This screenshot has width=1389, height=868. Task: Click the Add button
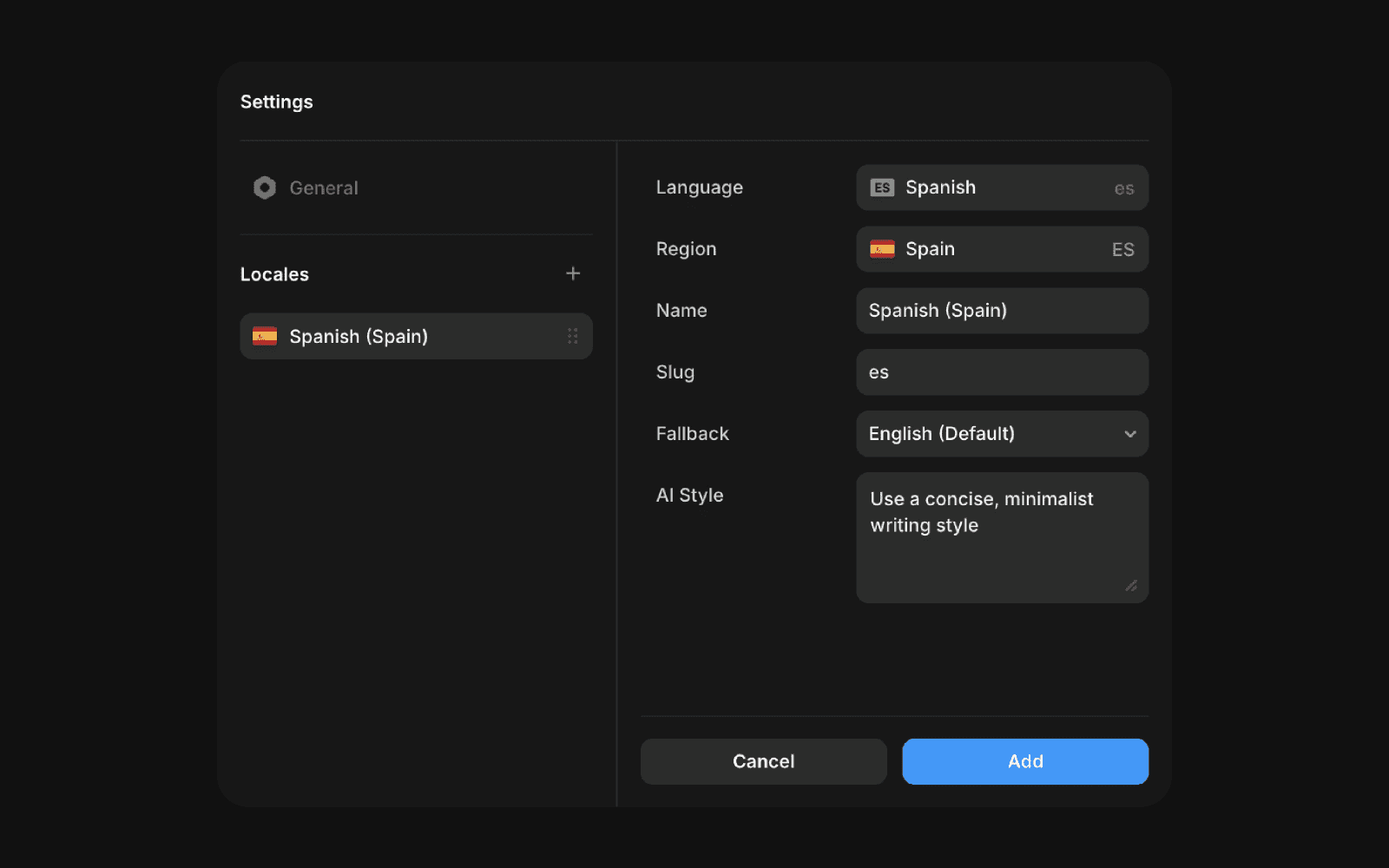click(1025, 761)
